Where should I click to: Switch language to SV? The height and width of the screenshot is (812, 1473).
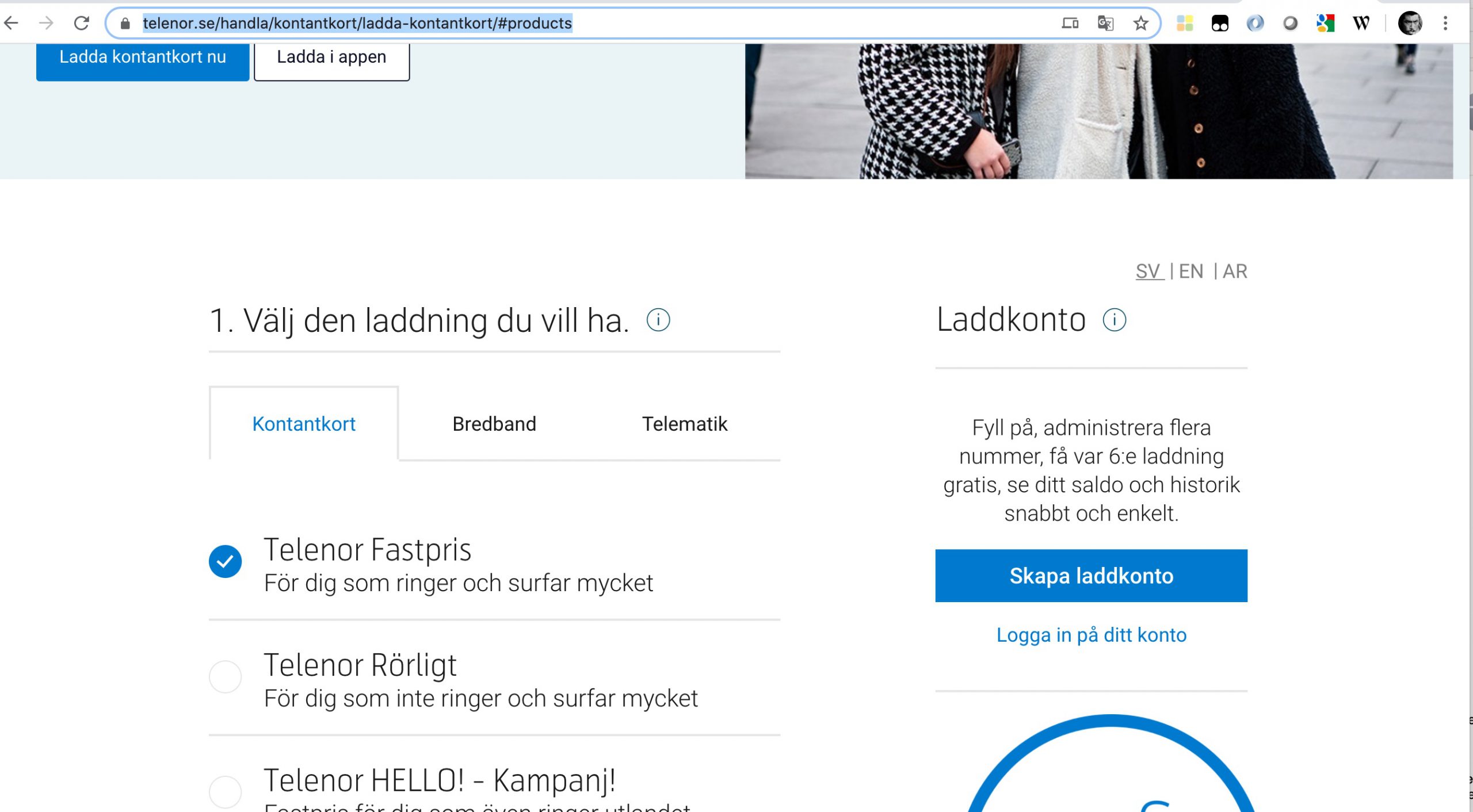pos(1148,271)
